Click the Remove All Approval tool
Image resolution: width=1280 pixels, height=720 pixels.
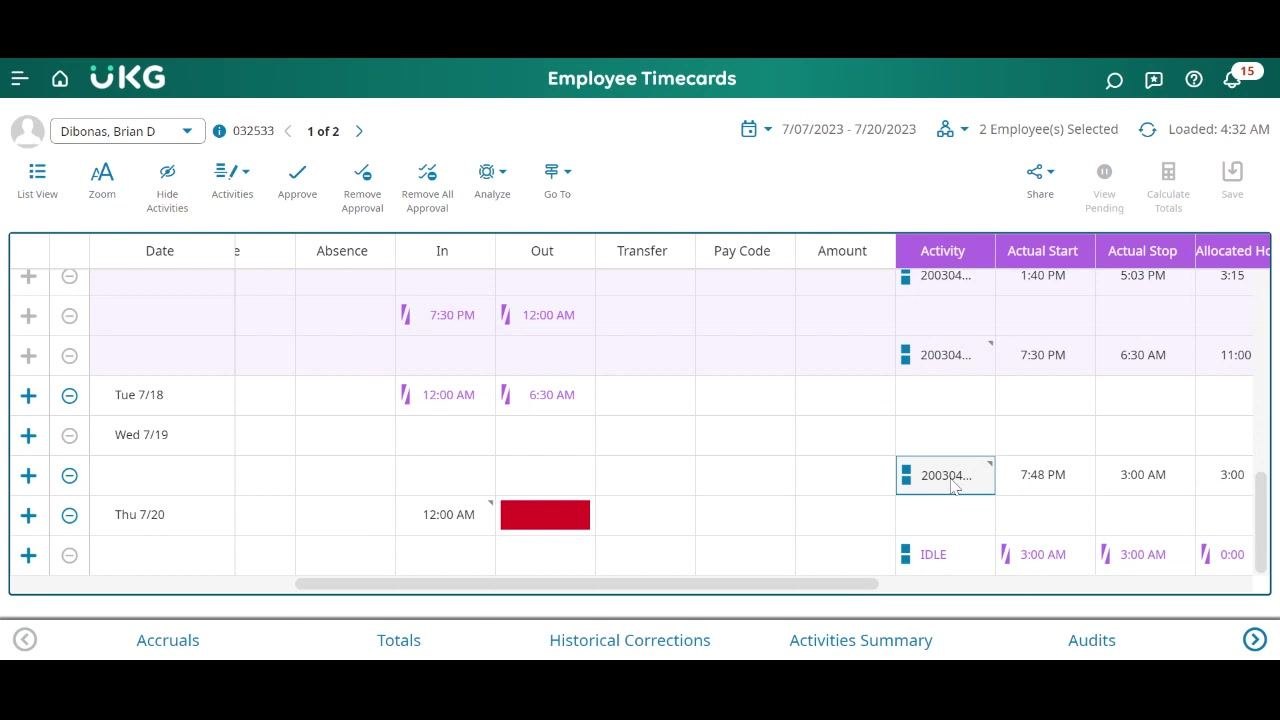[x=427, y=188]
